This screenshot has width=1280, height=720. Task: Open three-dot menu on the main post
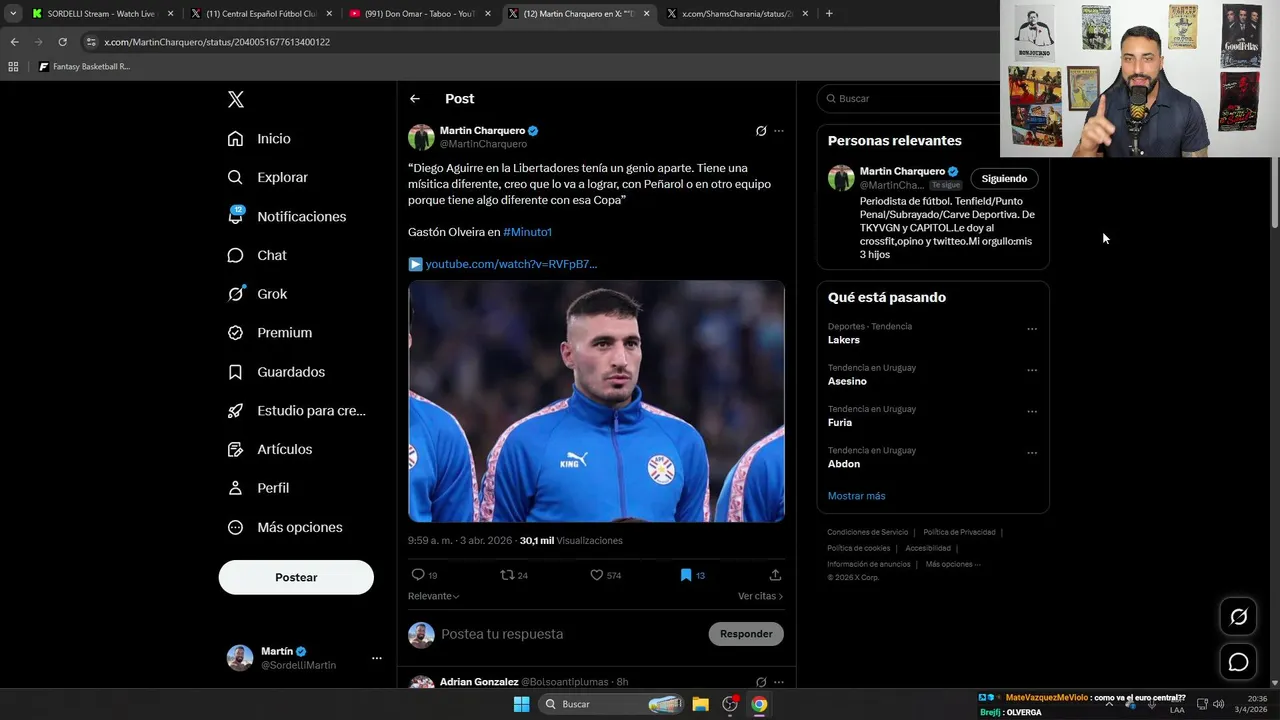pyautogui.click(x=779, y=131)
